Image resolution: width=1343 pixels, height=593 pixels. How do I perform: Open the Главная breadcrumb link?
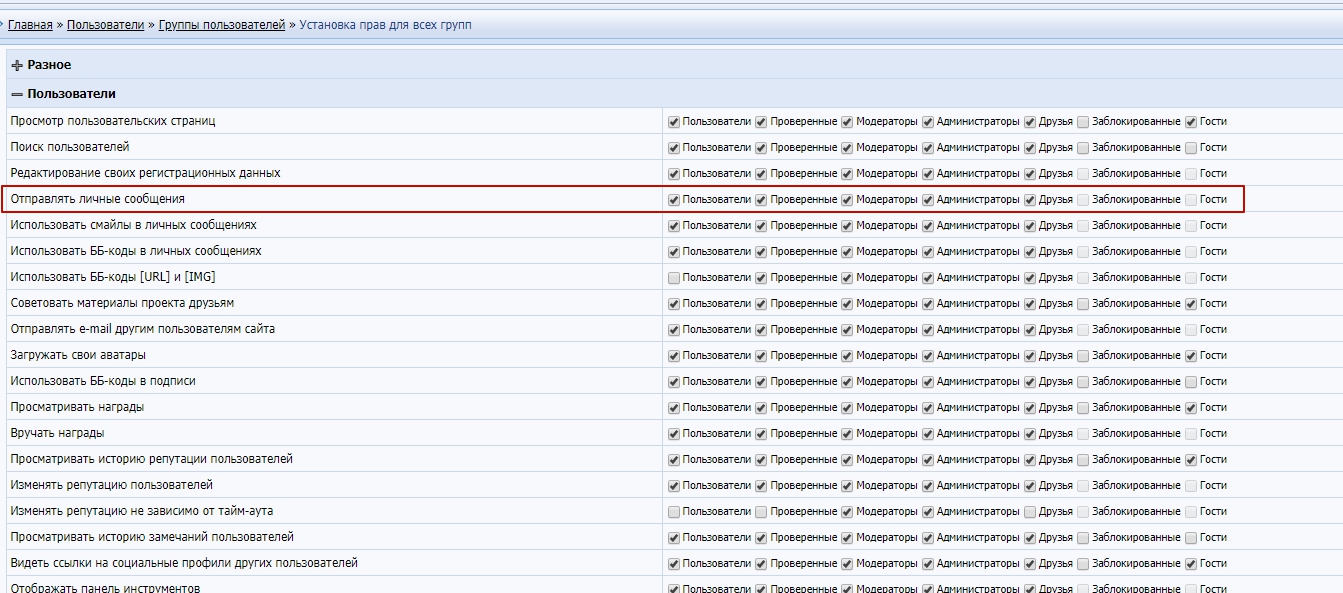pyautogui.click(x=30, y=25)
